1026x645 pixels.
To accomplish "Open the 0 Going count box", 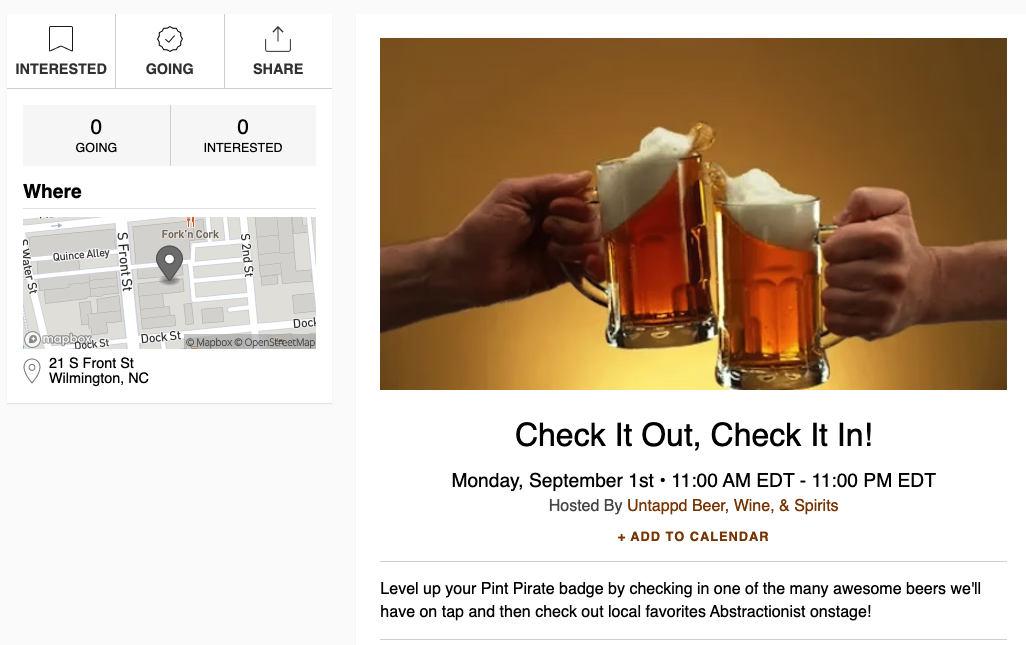I will (x=96, y=135).
